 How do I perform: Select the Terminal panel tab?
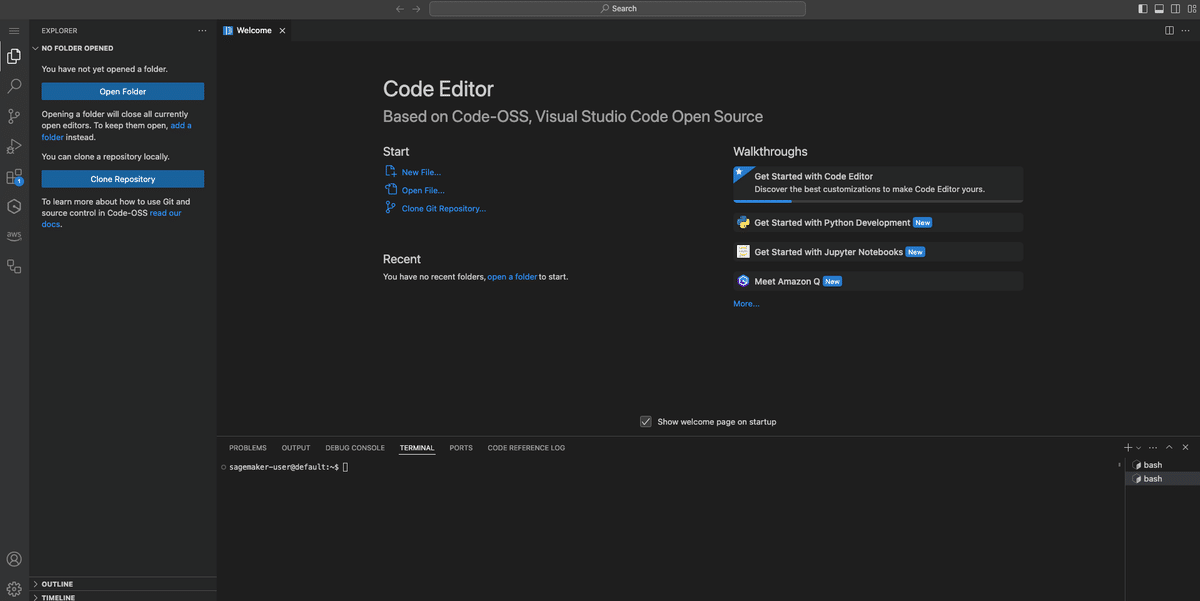[417, 448]
